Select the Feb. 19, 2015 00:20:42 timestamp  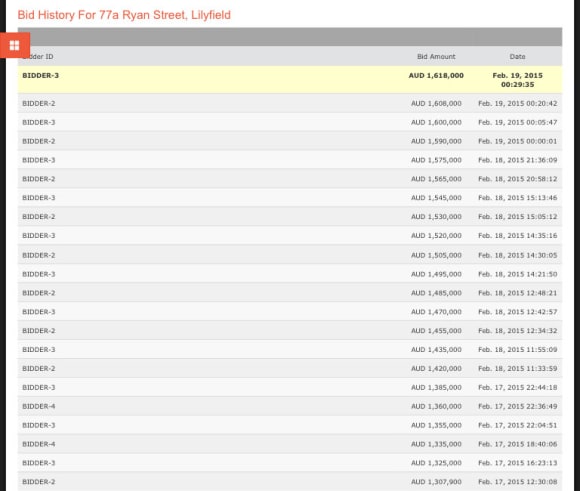tap(517, 104)
